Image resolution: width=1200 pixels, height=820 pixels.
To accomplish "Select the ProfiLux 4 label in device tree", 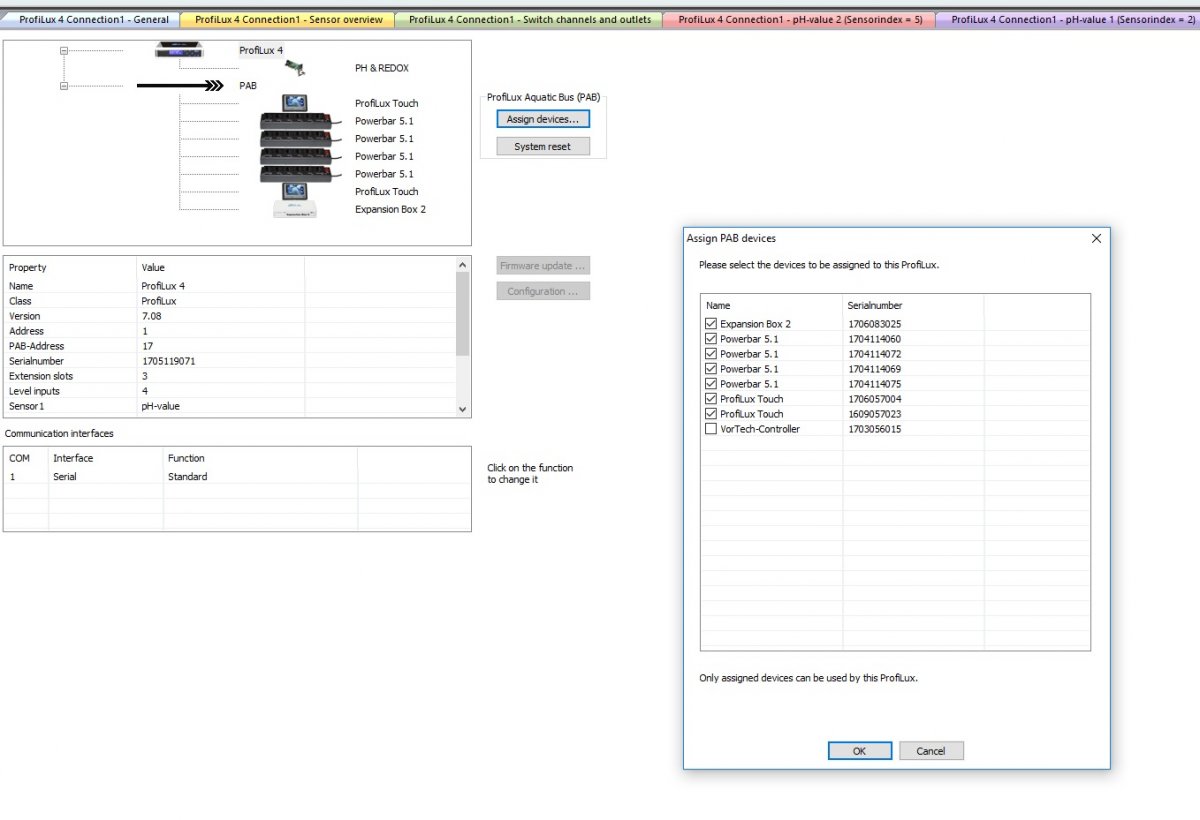I will click(x=261, y=50).
